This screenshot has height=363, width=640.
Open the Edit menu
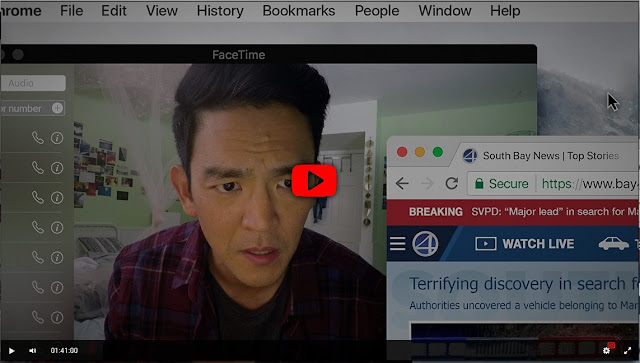point(114,11)
